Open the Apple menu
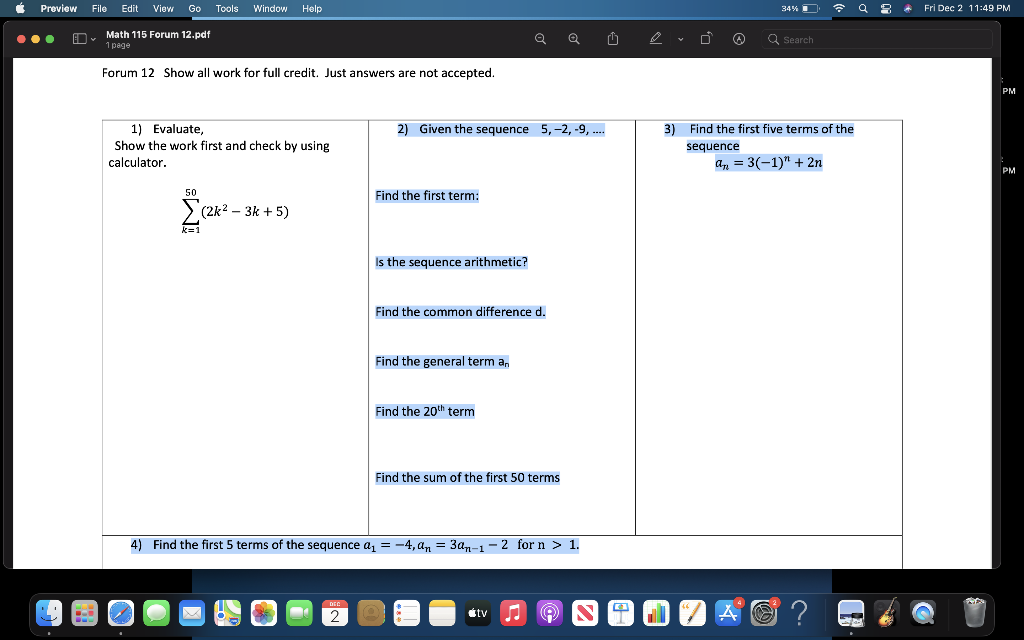This screenshot has height=640, width=1024. pyautogui.click(x=20, y=8)
